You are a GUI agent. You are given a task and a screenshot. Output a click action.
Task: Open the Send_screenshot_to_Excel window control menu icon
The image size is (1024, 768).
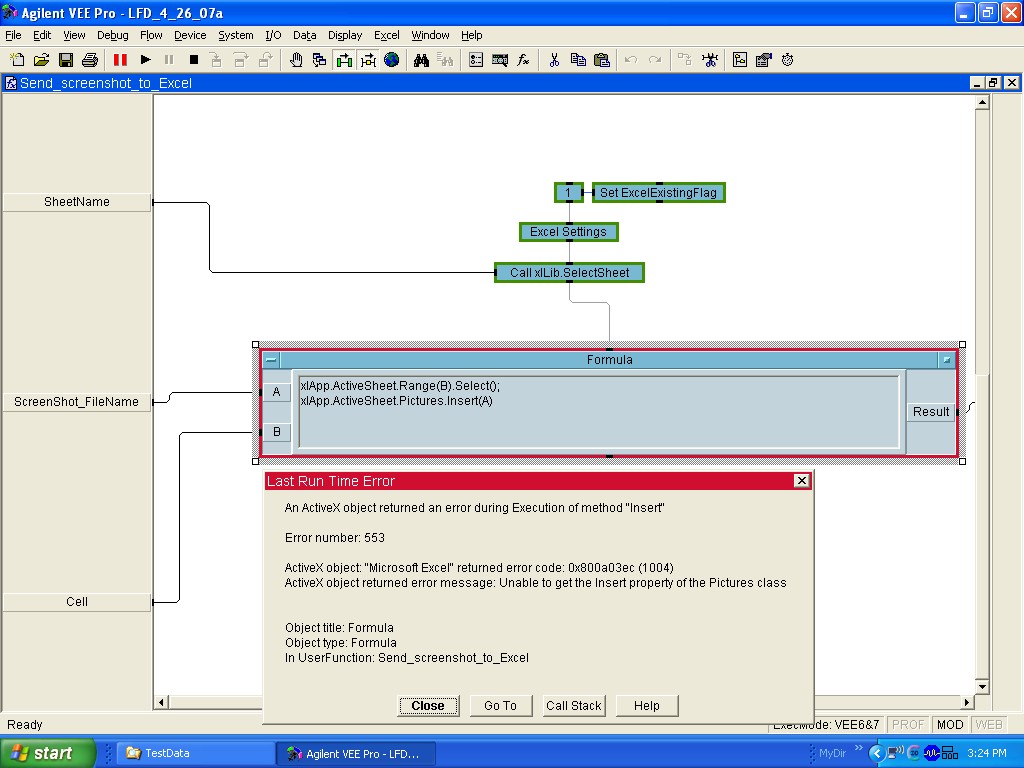11,83
